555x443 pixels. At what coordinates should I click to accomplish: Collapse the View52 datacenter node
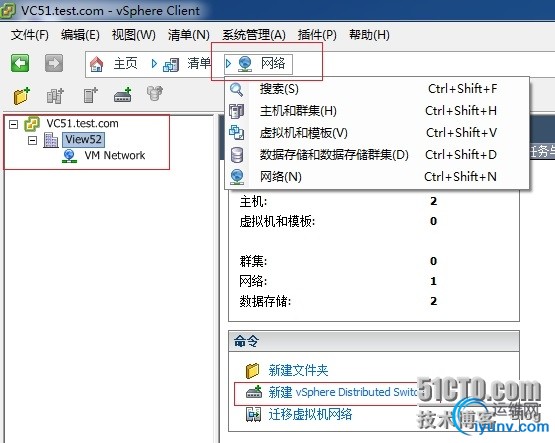(x=32, y=140)
